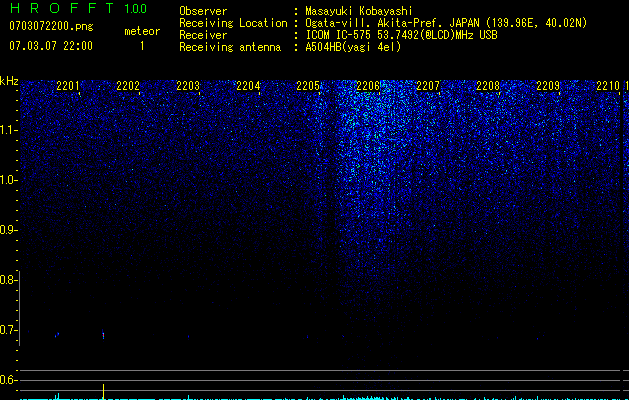Click the 2204 time marker
Viewport: 629px width, 400px height.
click(x=248, y=86)
